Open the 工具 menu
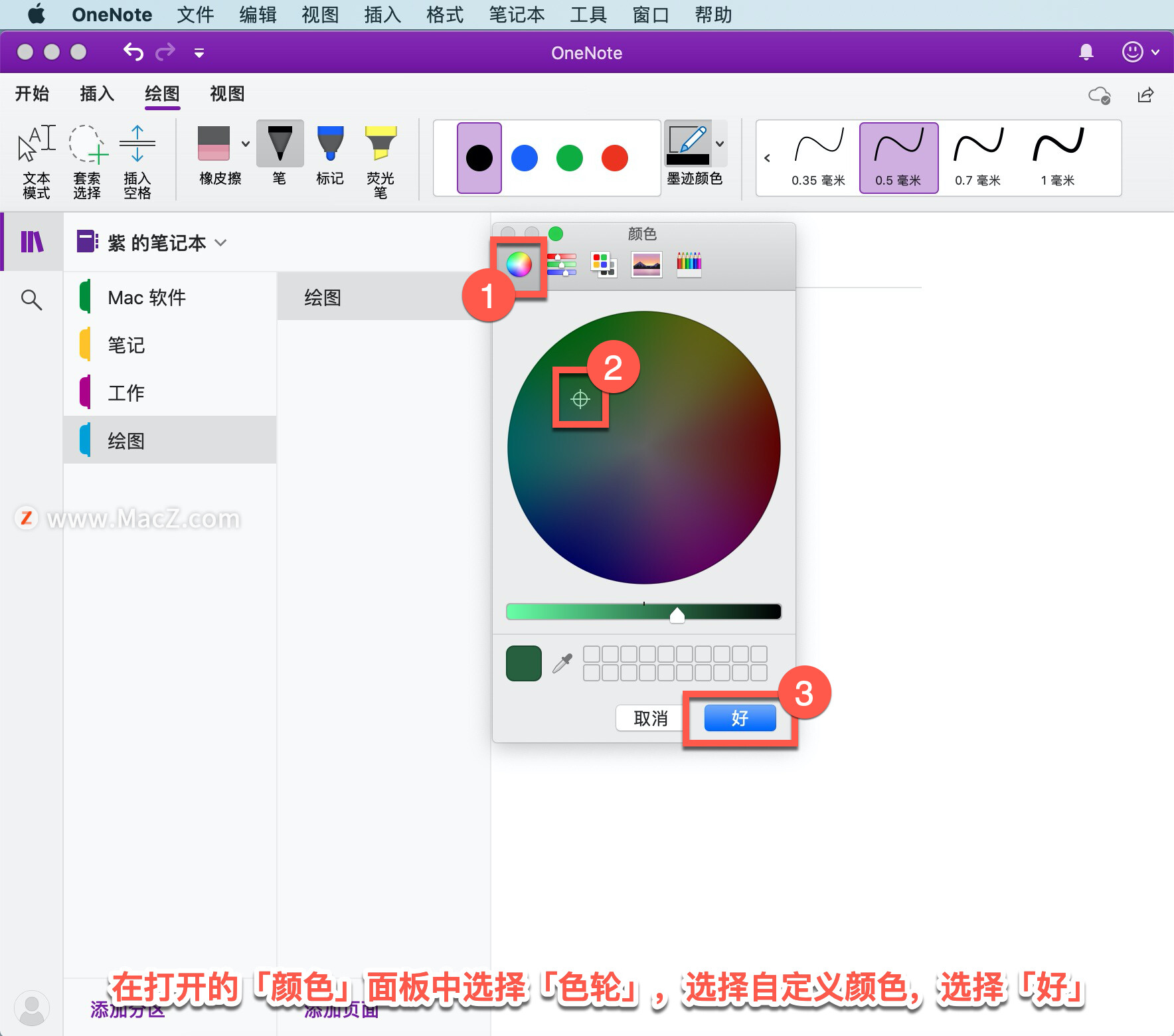The image size is (1174, 1036). tap(588, 15)
